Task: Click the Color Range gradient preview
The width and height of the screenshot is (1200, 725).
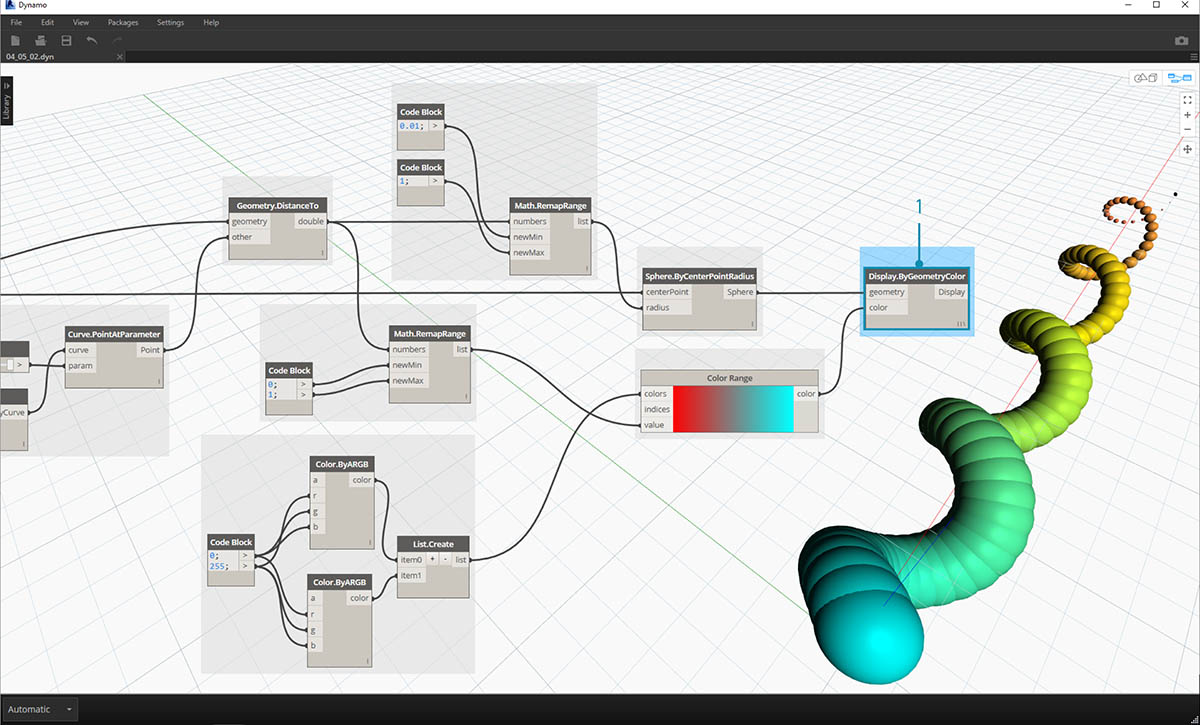Action: (x=732, y=409)
